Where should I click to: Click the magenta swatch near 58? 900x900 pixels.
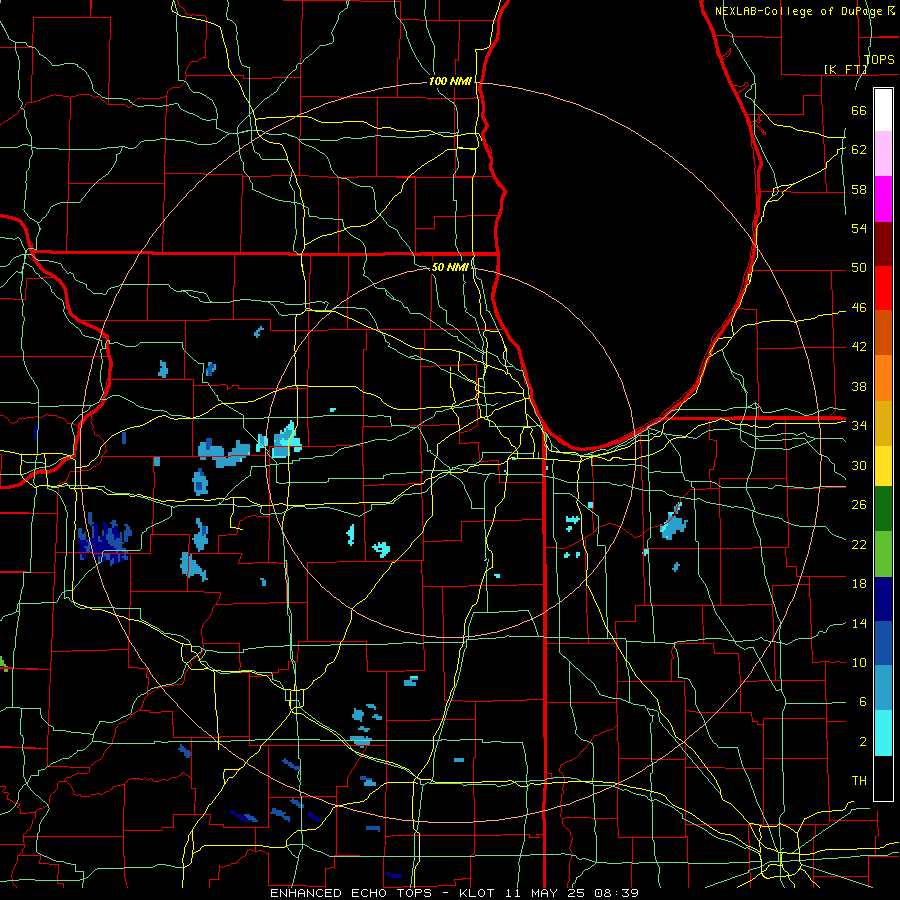click(x=883, y=199)
